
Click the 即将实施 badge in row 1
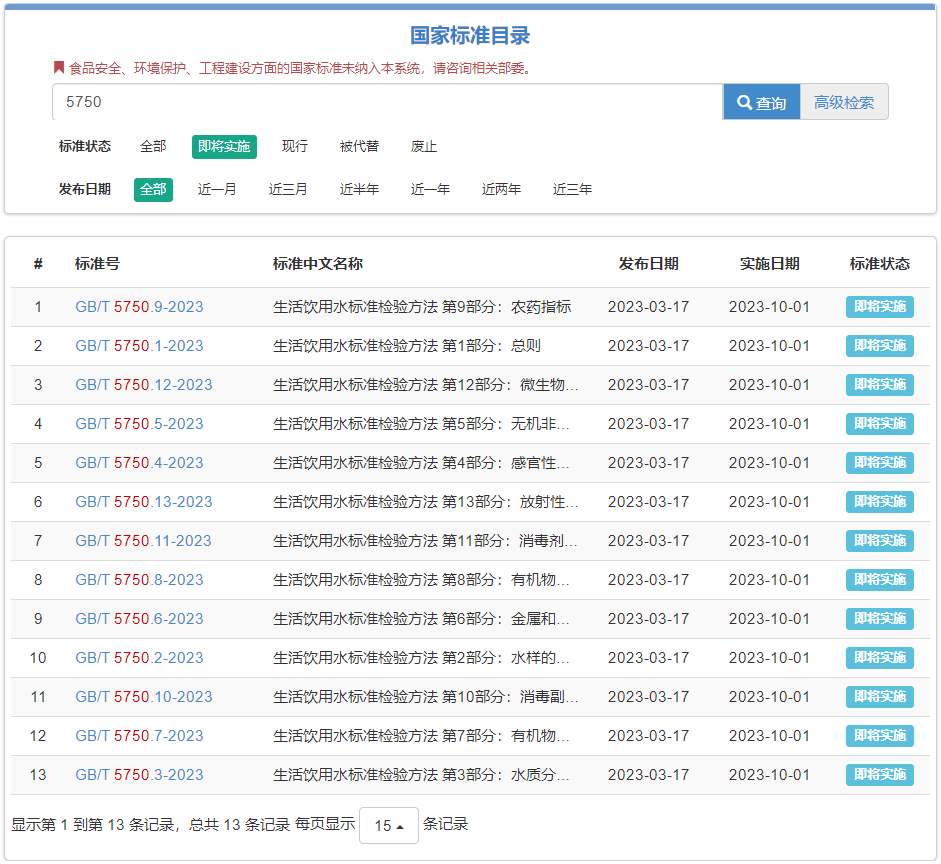(879, 306)
